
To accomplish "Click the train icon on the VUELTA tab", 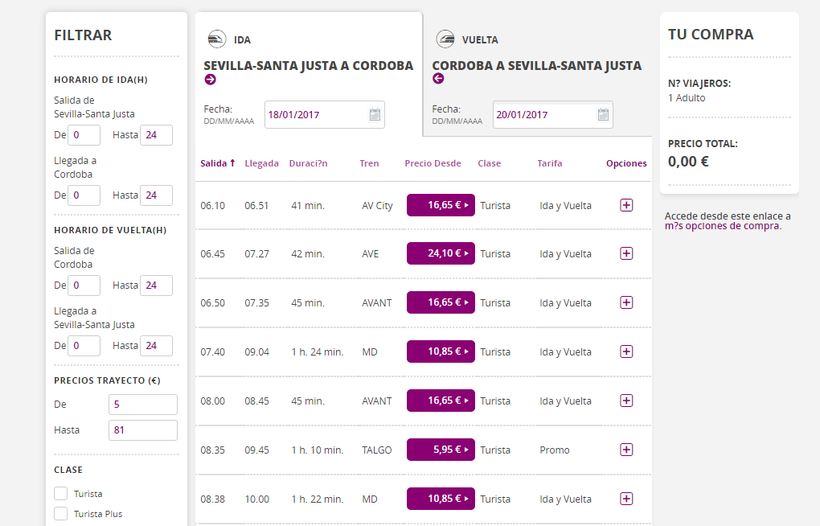I will [445, 39].
